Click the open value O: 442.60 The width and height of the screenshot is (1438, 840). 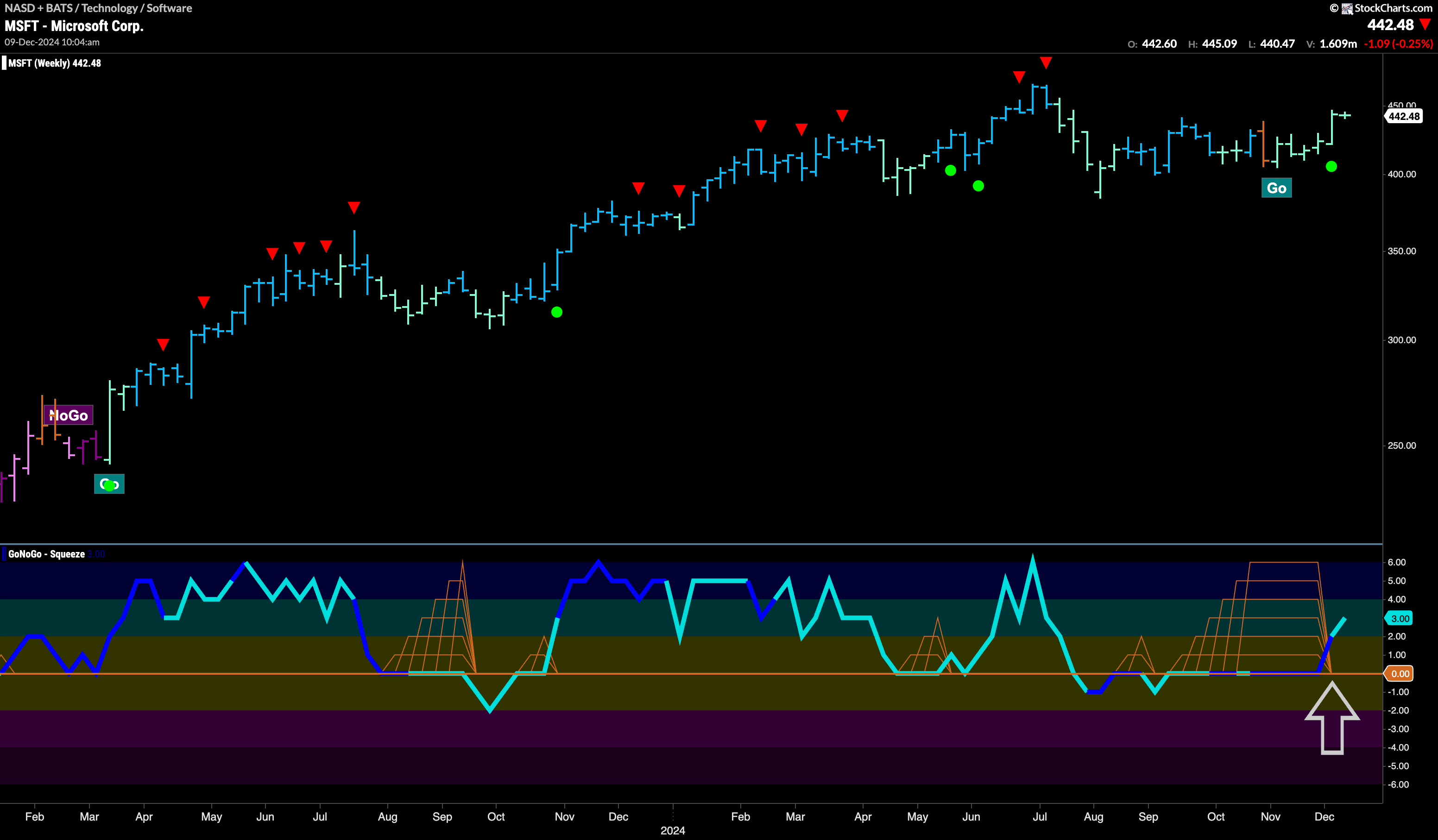1152,44
